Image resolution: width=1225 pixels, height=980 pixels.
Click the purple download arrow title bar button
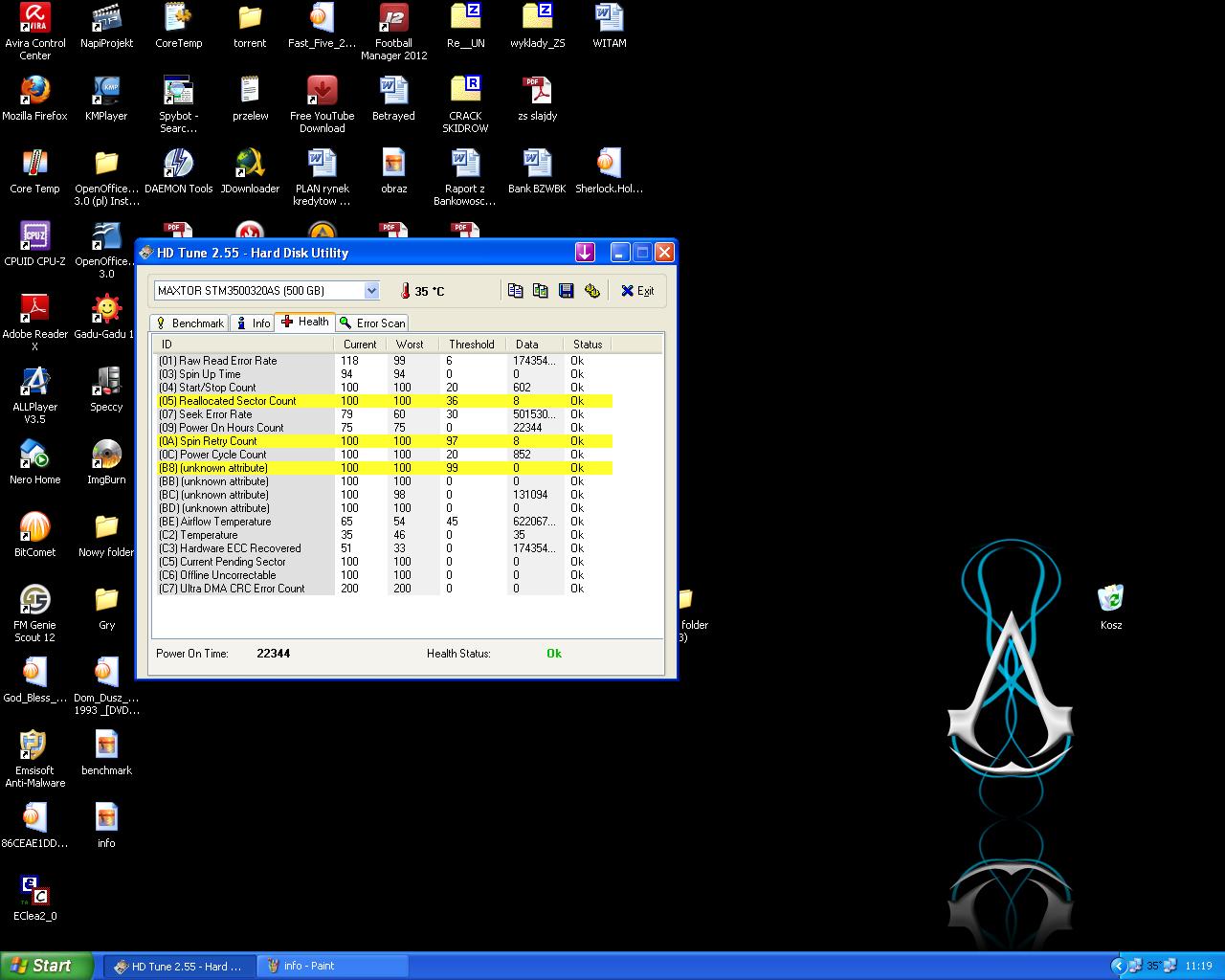(585, 253)
